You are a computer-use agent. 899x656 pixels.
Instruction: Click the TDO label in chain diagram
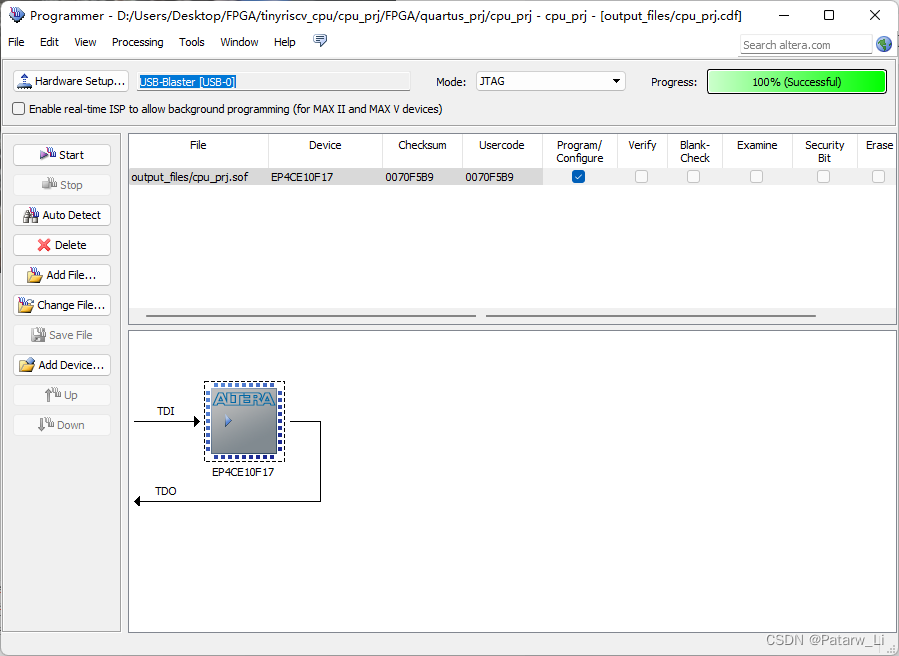point(166,491)
